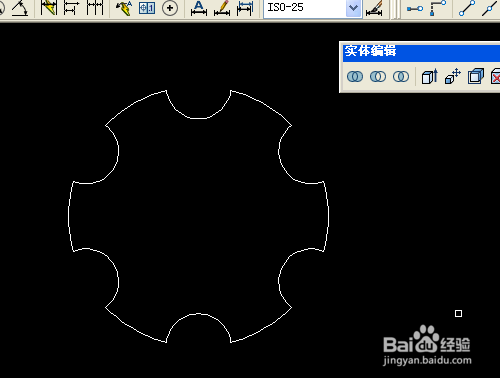500x378 pixels.
Task: Select the Angular dimension tool
Action: click(20, 8)
